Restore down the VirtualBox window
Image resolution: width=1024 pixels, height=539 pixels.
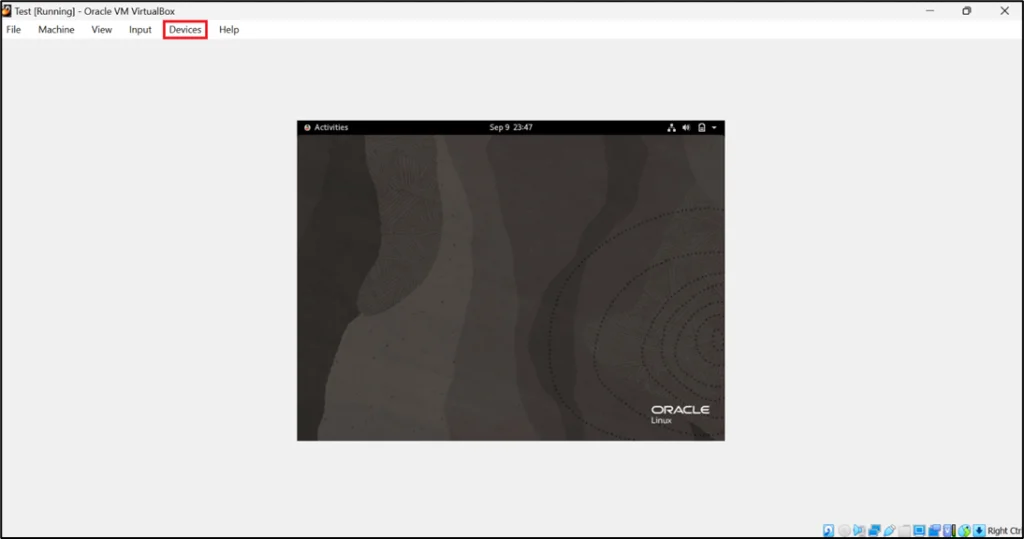pos(967,10)
